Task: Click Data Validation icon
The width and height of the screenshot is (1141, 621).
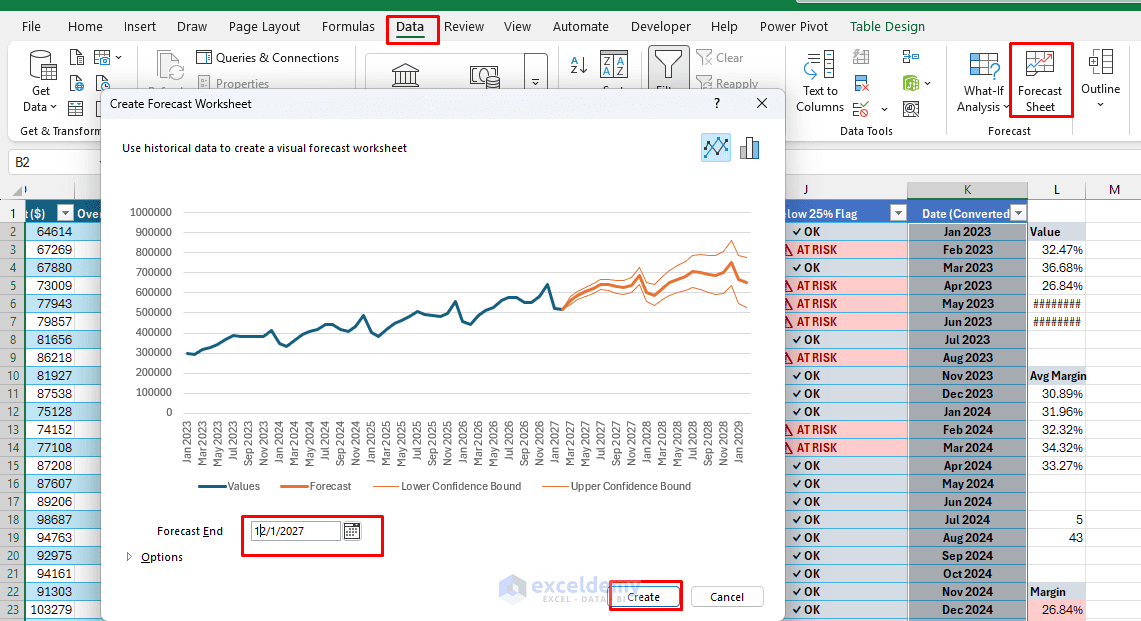Action: 862,109
